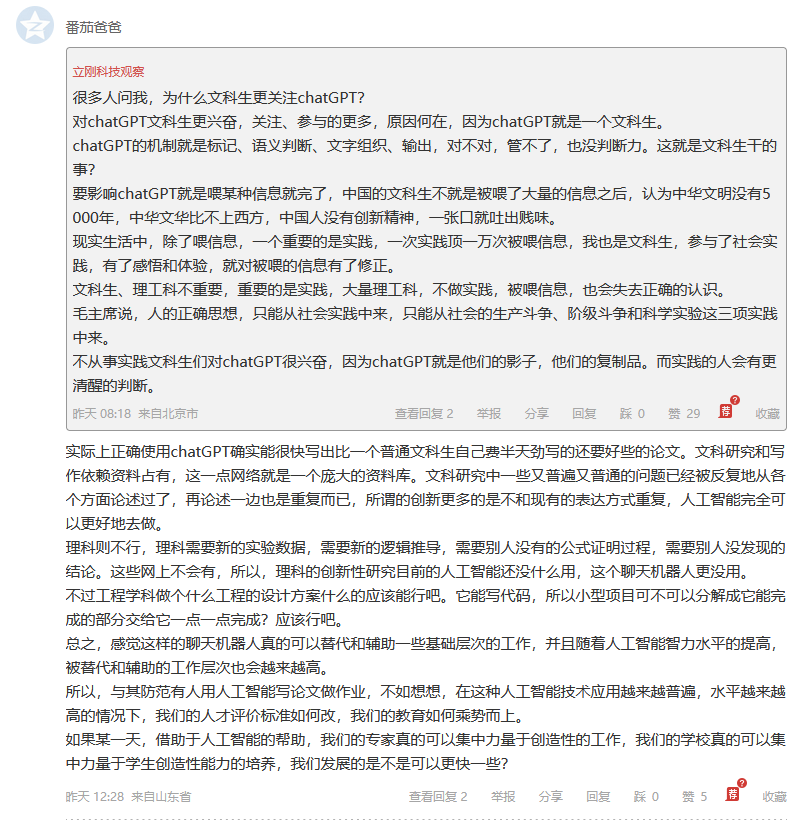804x820 pixels.
Task: Open the 番茄爸爸 username link
Action: [x=94, y=27]
